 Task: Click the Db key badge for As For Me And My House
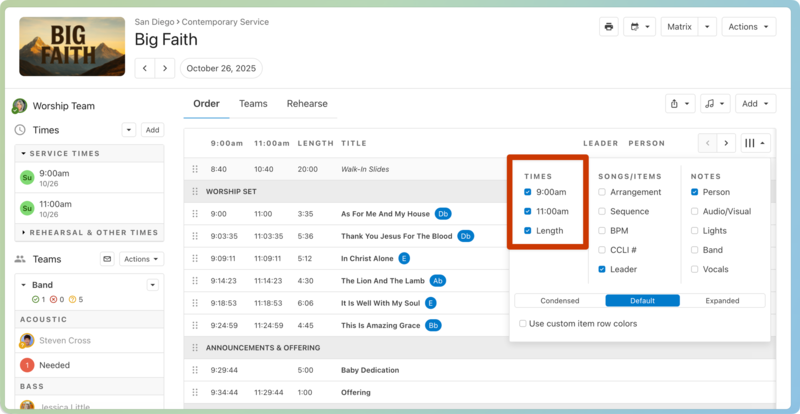(x=443, y=214)
